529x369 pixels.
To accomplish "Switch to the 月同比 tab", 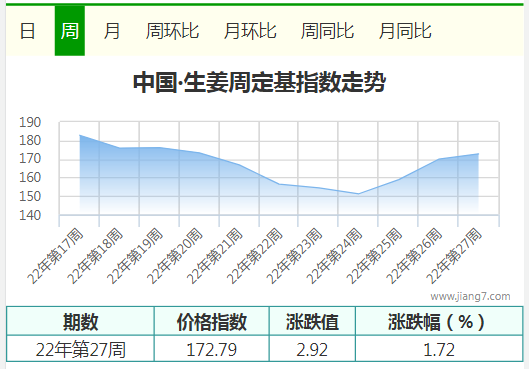I will (x=405, y=31).
